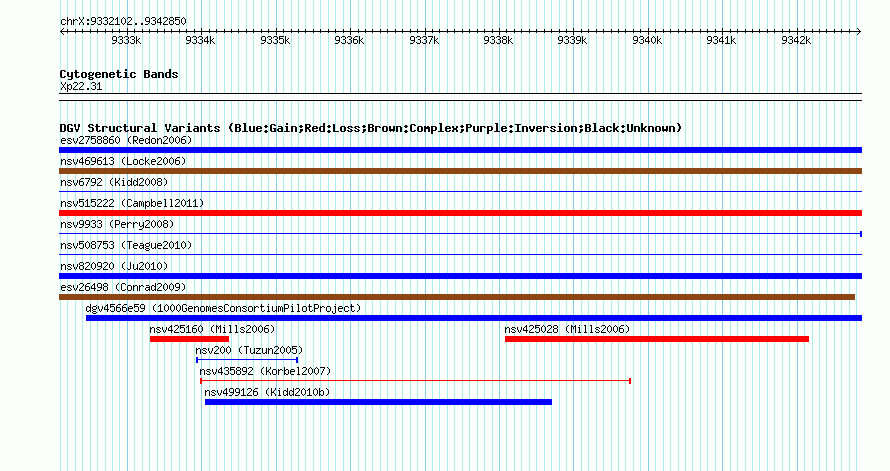Select the Xp22.31 cytogenetic band label
The image size is (890, 471).
pyautogui.click(x=81, y=87)
